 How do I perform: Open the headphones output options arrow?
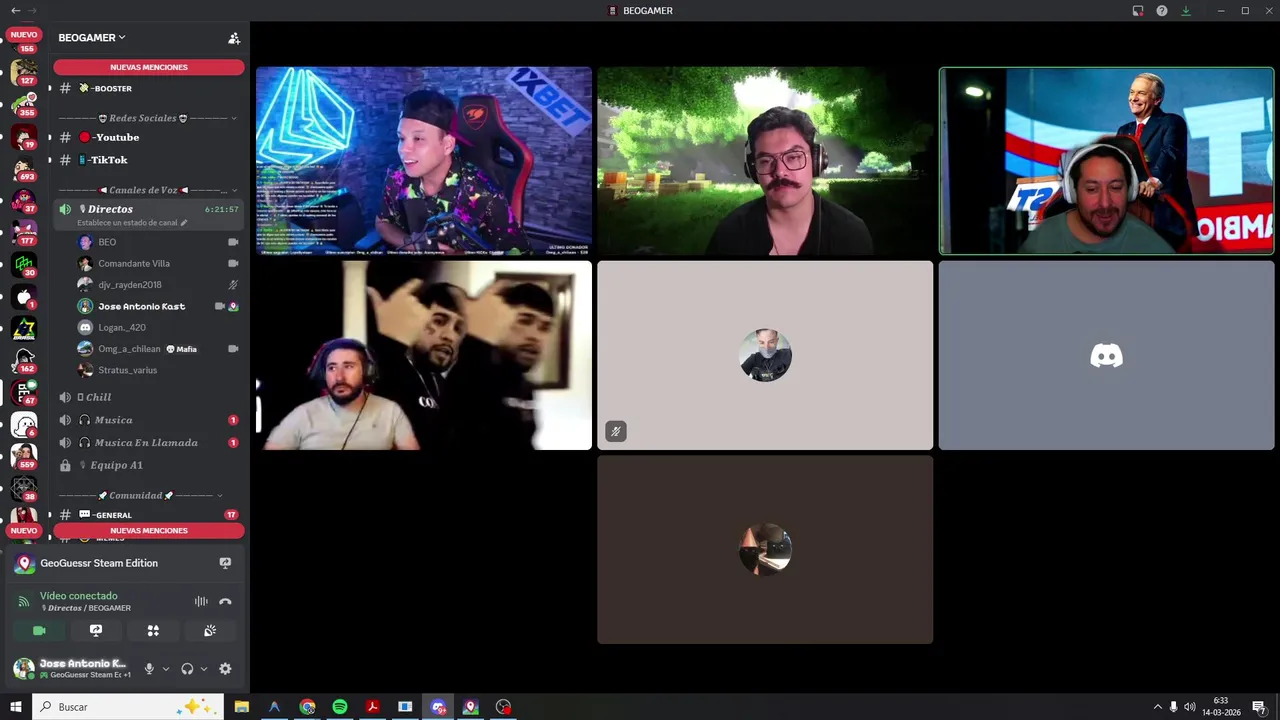coord(203,669)
